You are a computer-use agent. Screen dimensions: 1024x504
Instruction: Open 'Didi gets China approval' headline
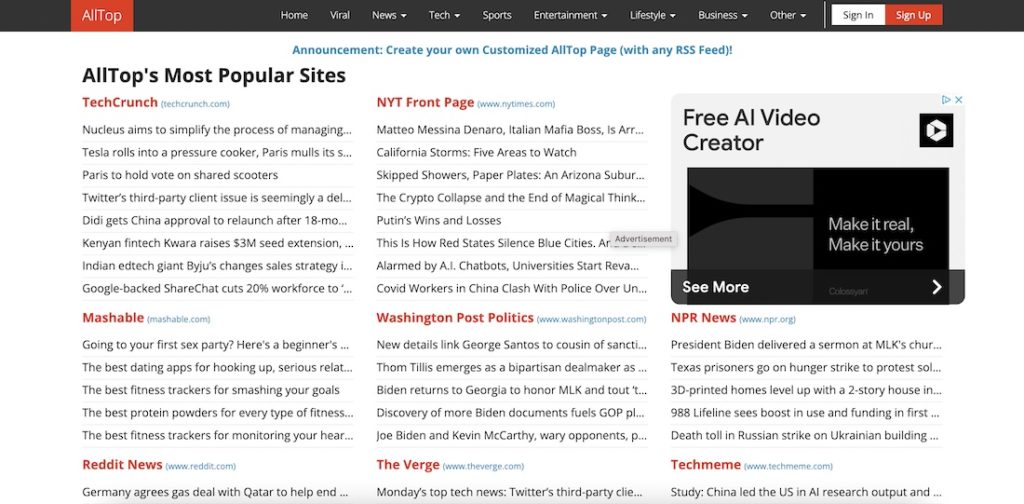pyautogui.click(x=215, y=221)
